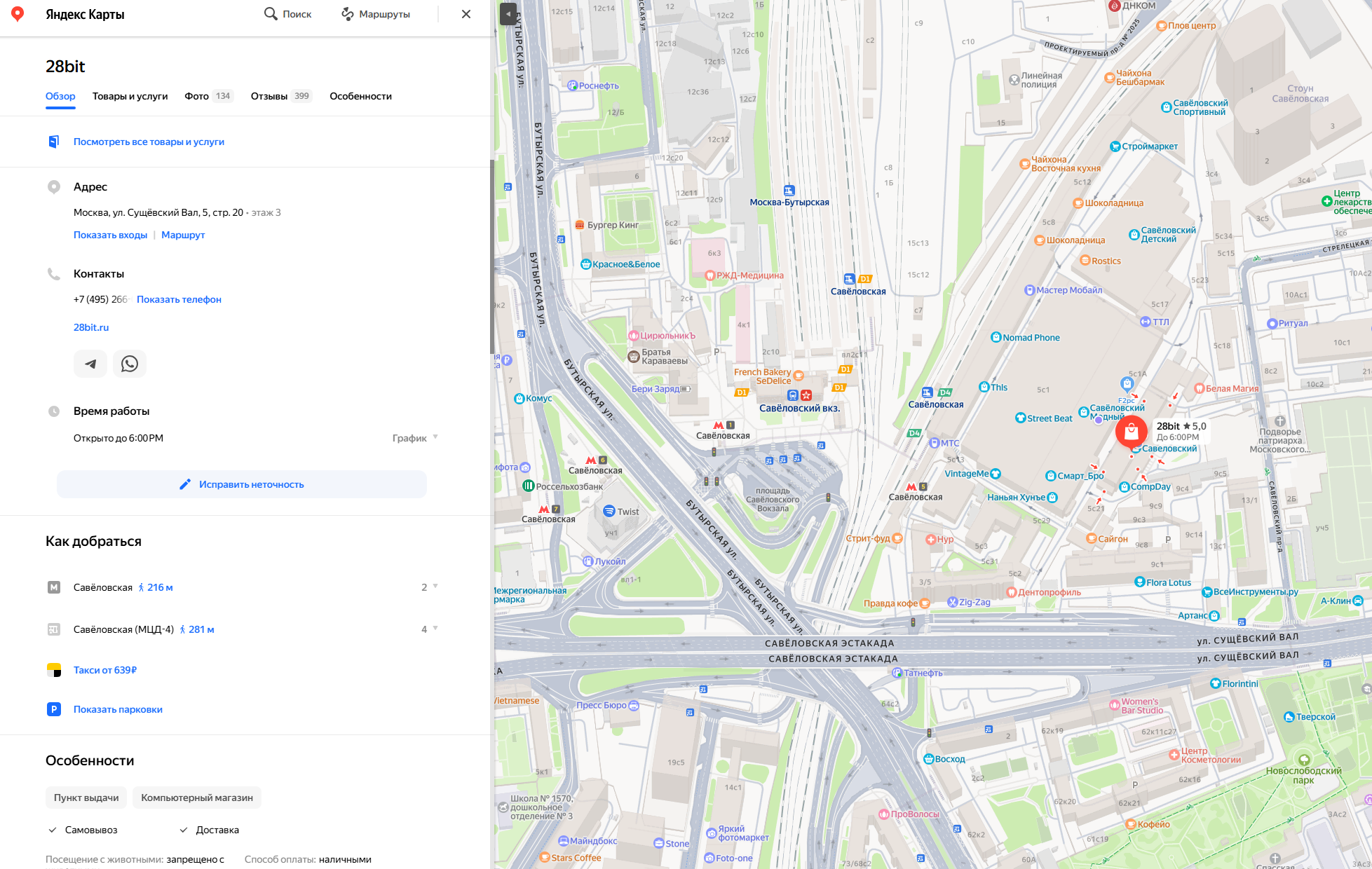1372x869 pixels.
Task: Click the side panel vertical scrollbar
Action: pos(492,256)
